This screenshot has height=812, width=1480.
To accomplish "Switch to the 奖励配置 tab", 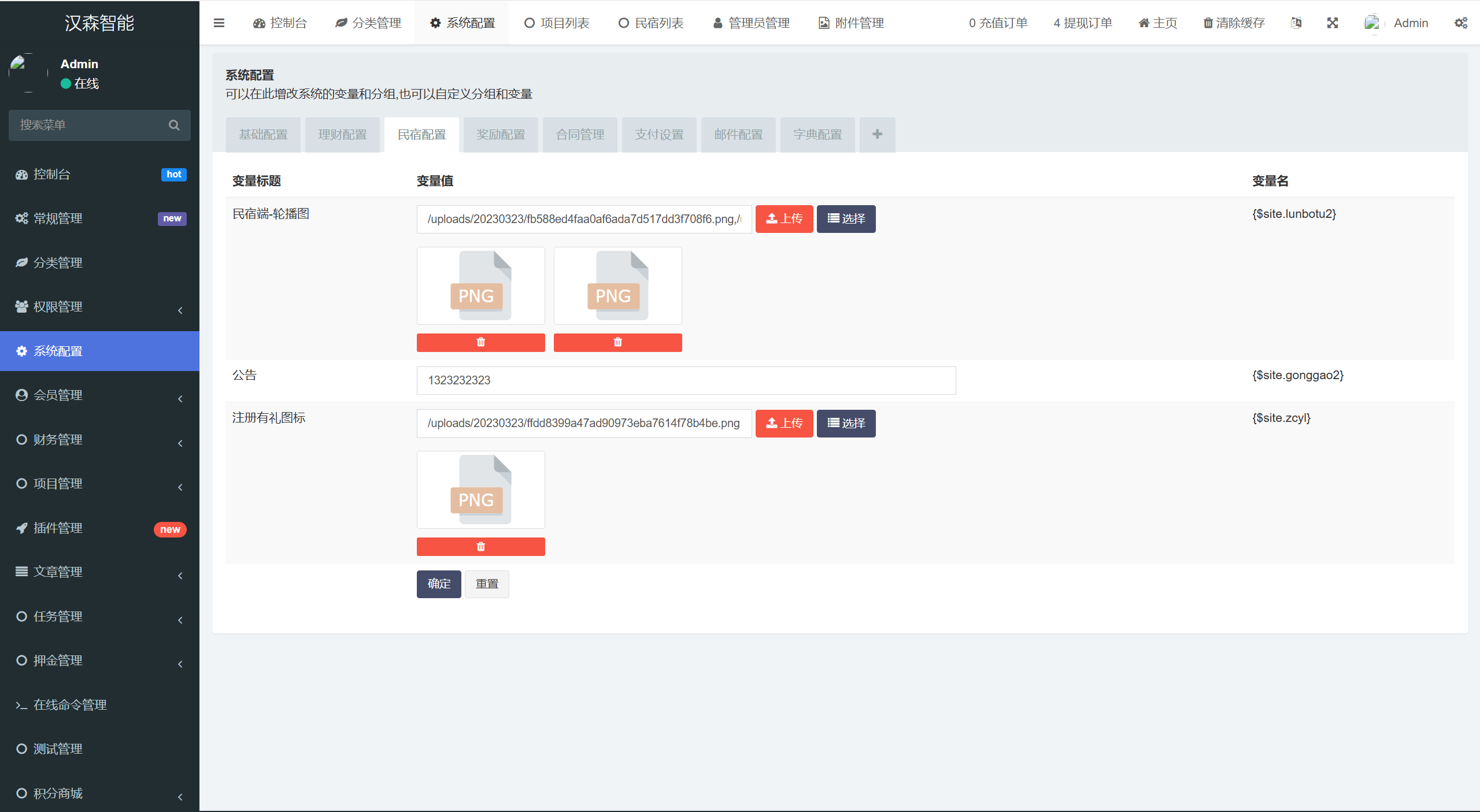I will pos(501,135).
